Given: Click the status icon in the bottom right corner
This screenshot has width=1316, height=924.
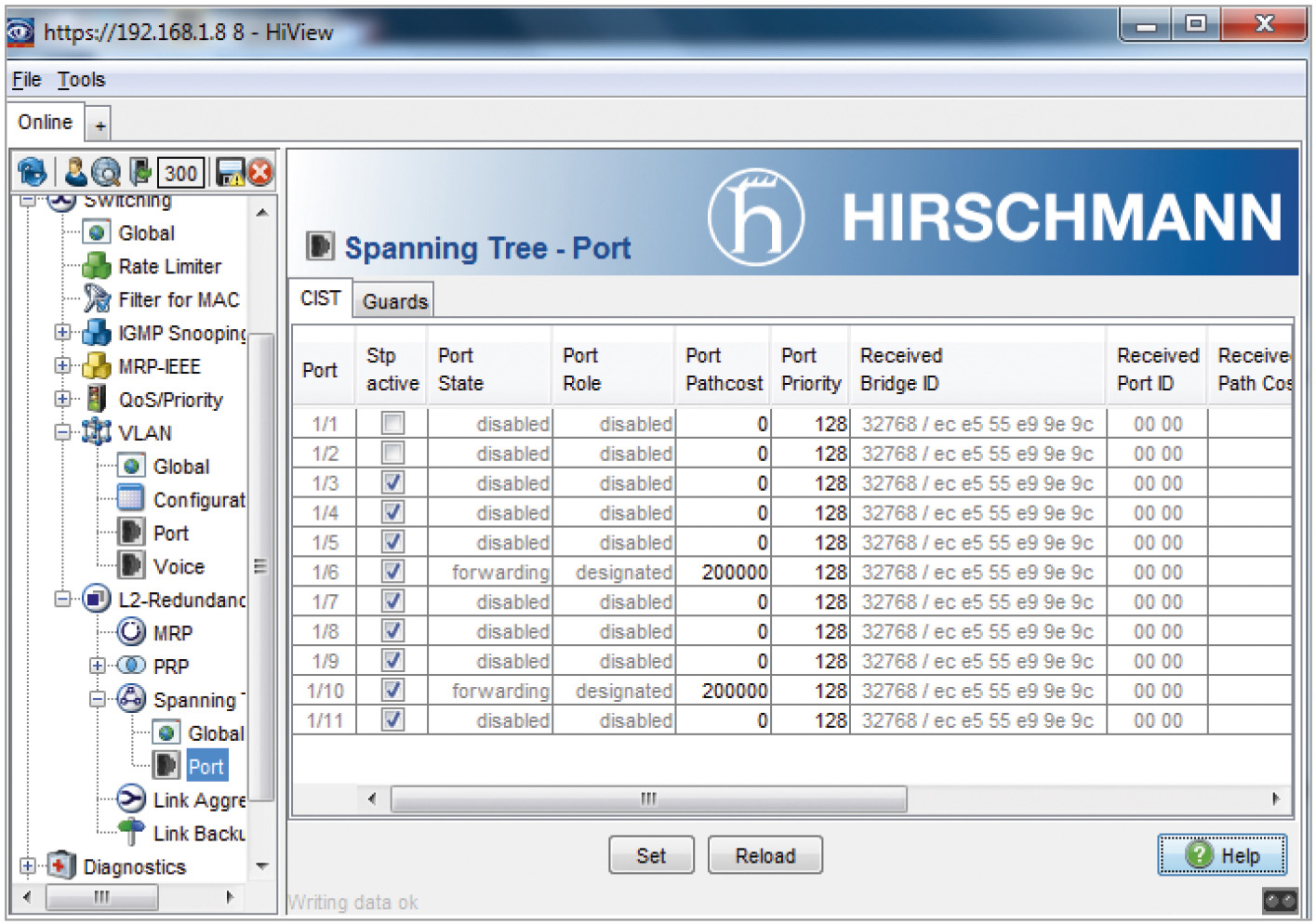Looking at the screenshot, I should [1280, 900].
